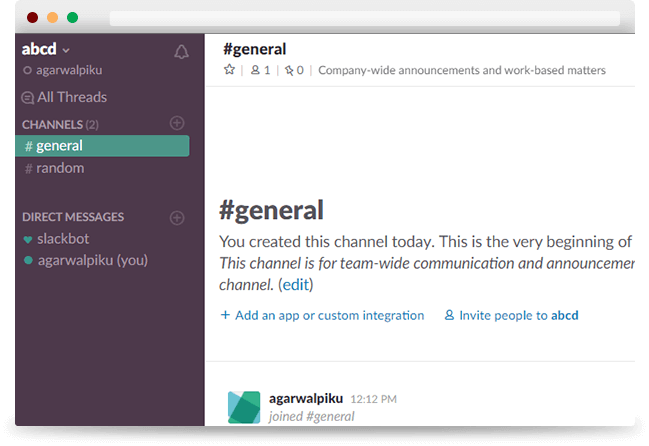The height and width of the screenshot is (446, 649).
Task: Click the DIRECT MESSAGES section header
Action: [x=73, y=217]
